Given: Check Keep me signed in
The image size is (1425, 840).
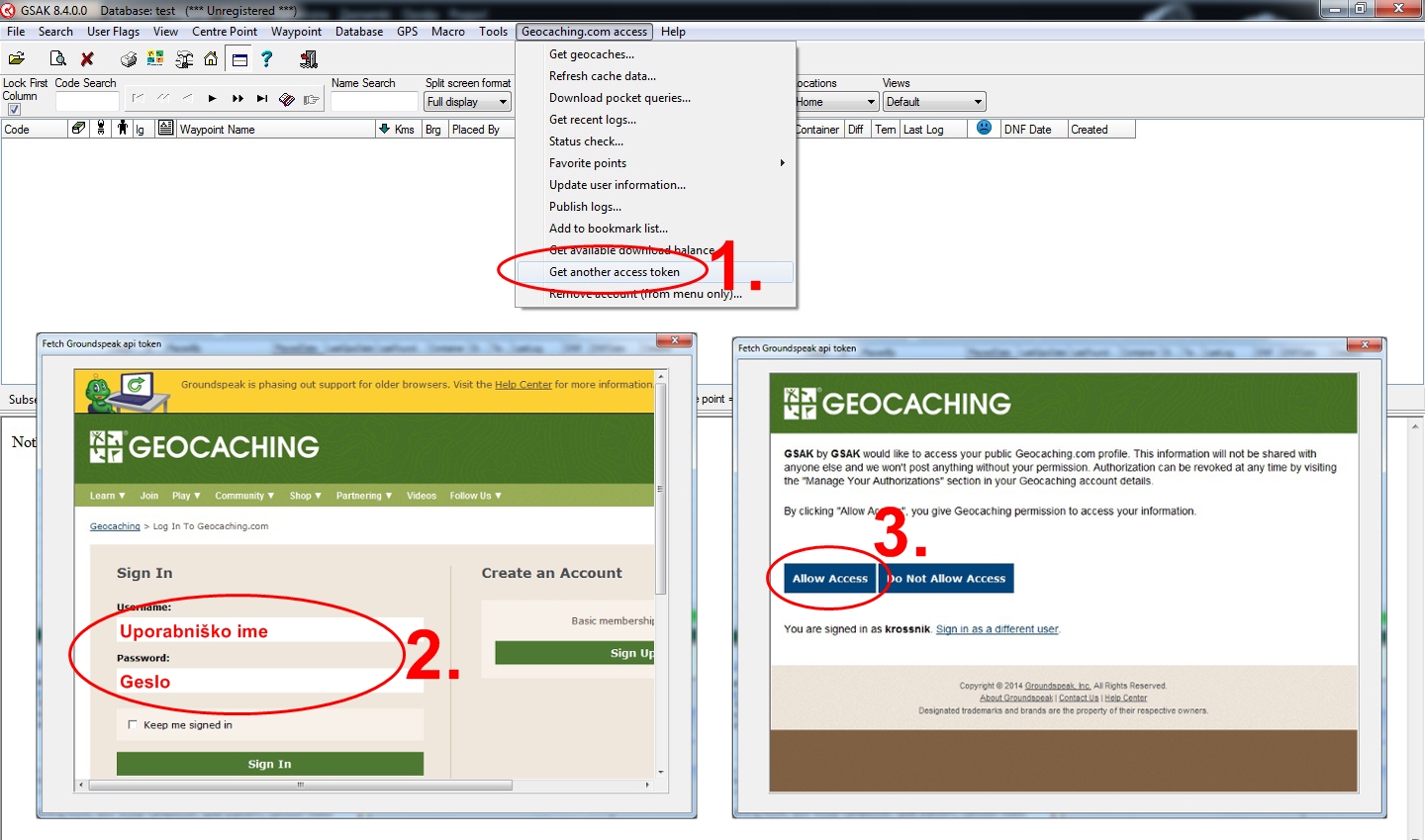Looking at the screenshot, I should [133, 725].
